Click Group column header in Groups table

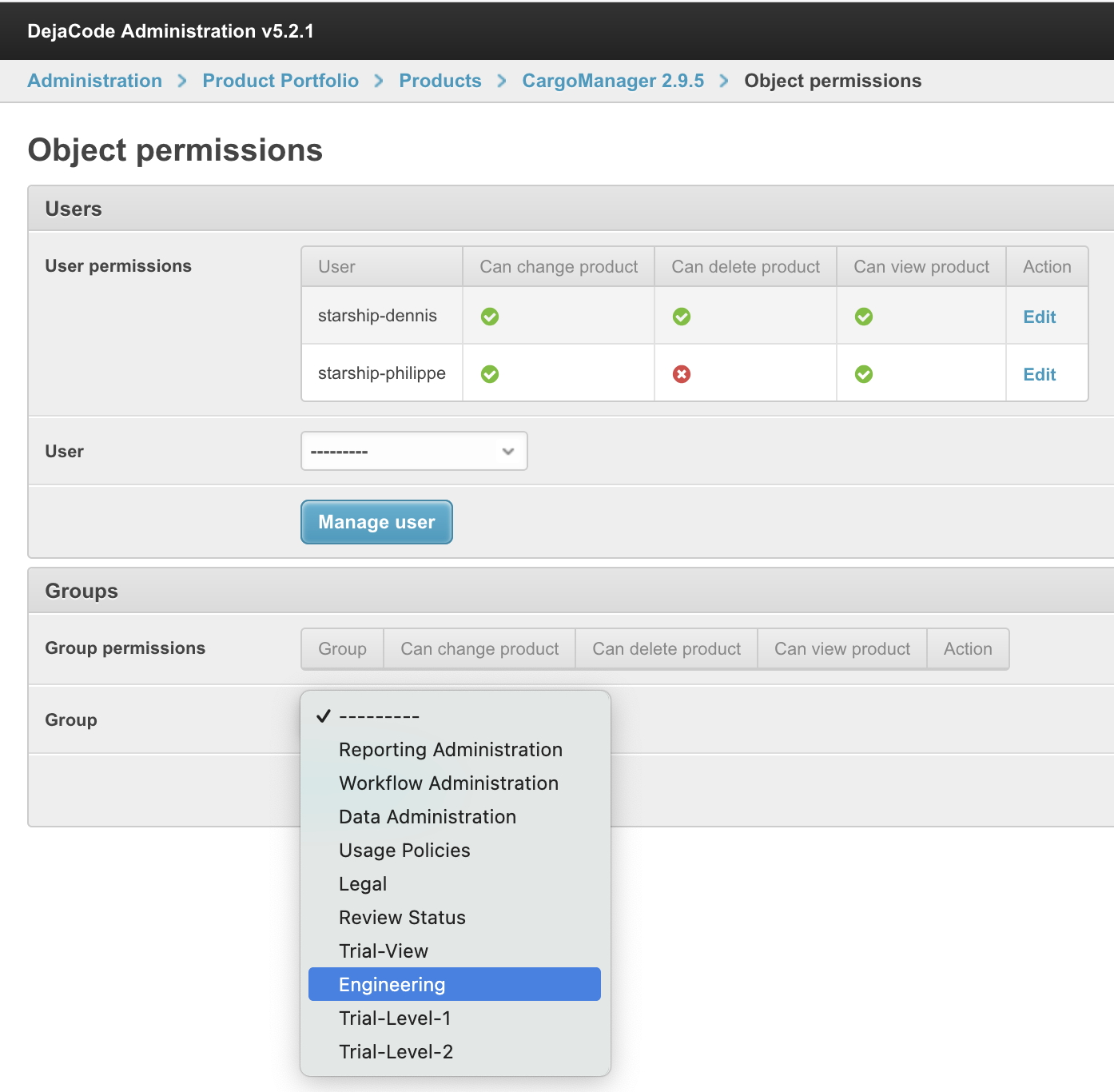(x=342, y=649)
